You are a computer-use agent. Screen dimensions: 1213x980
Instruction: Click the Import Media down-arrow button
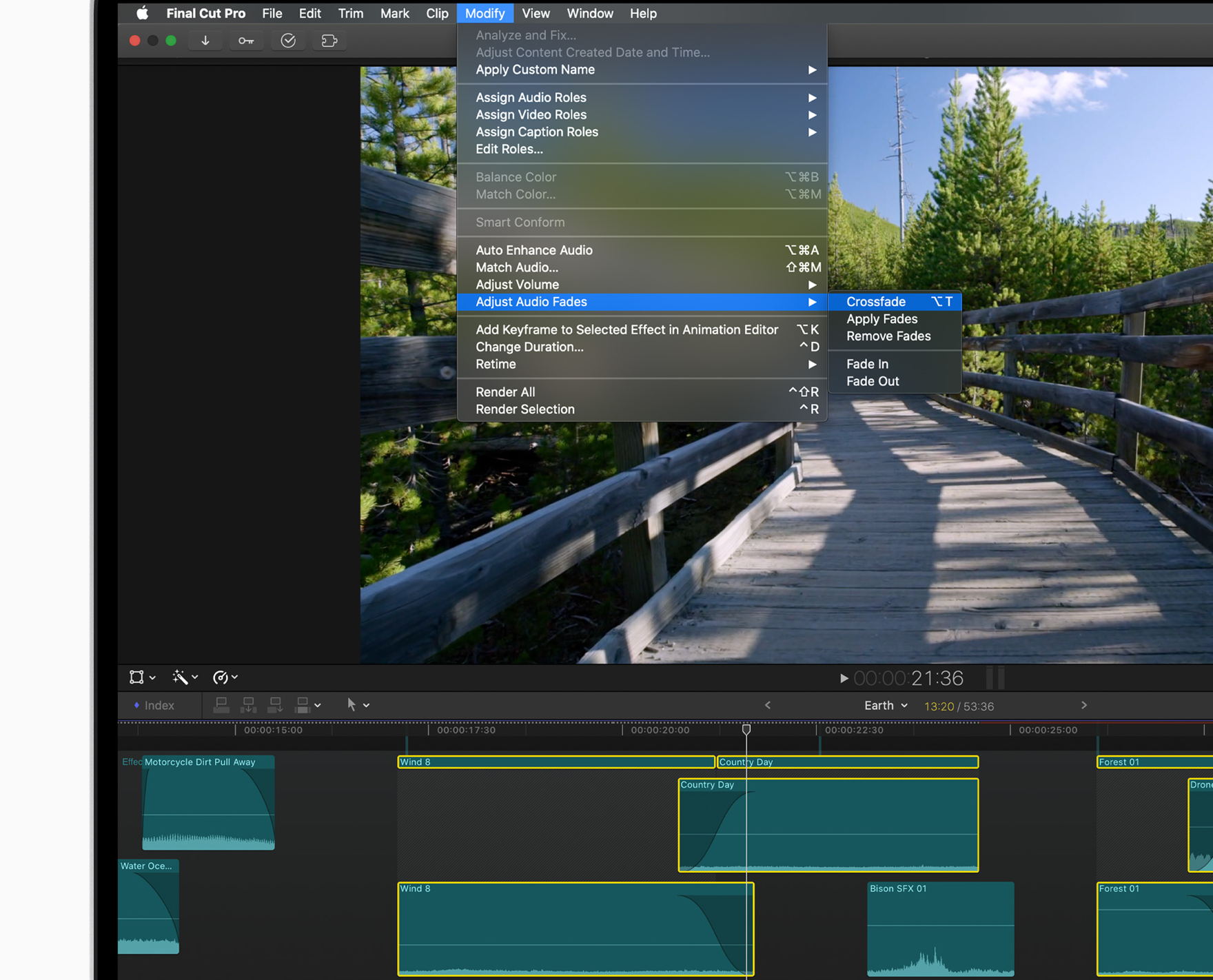pos(205,41)
